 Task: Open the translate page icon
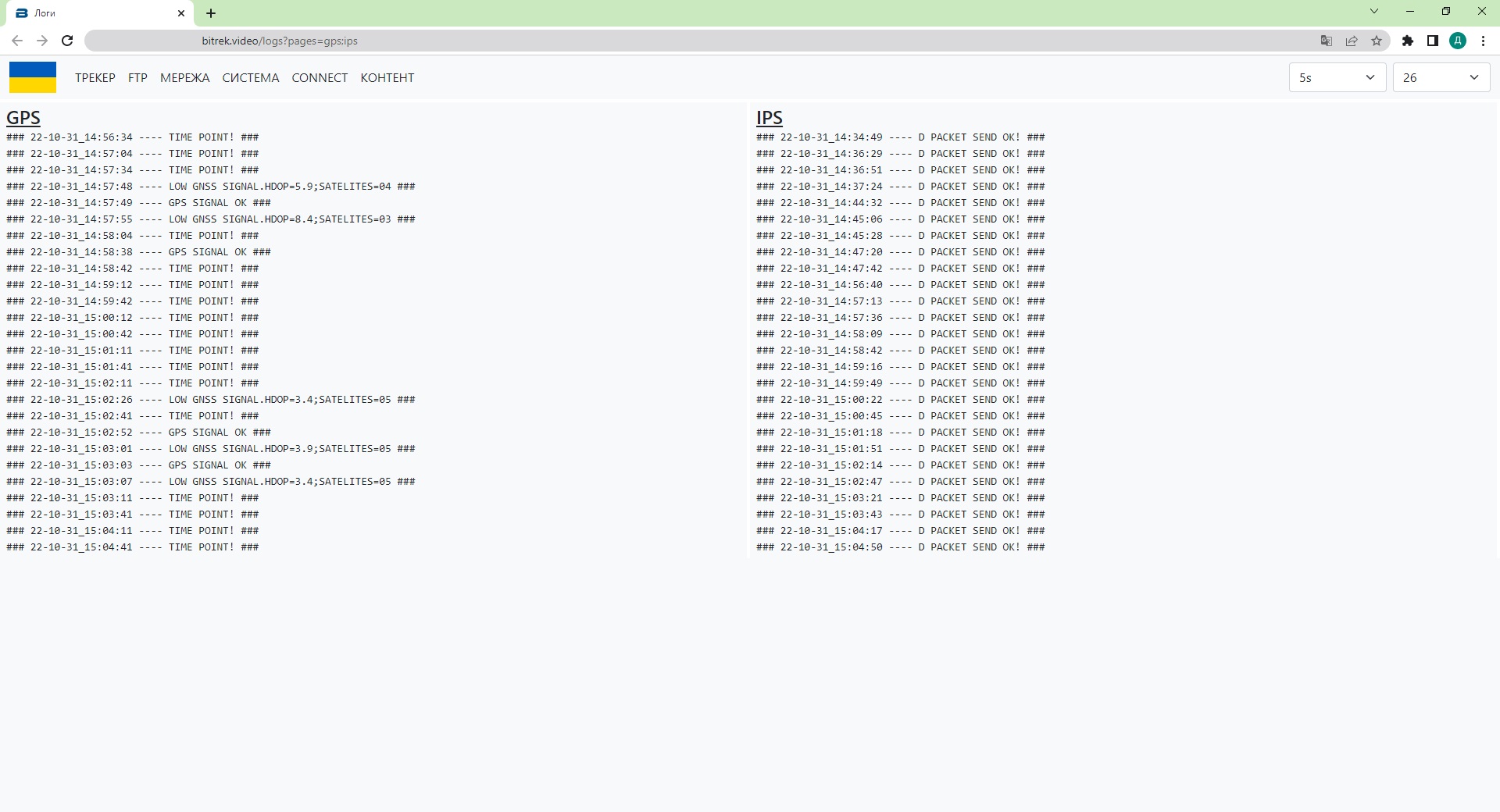(x=1326, y=41)
